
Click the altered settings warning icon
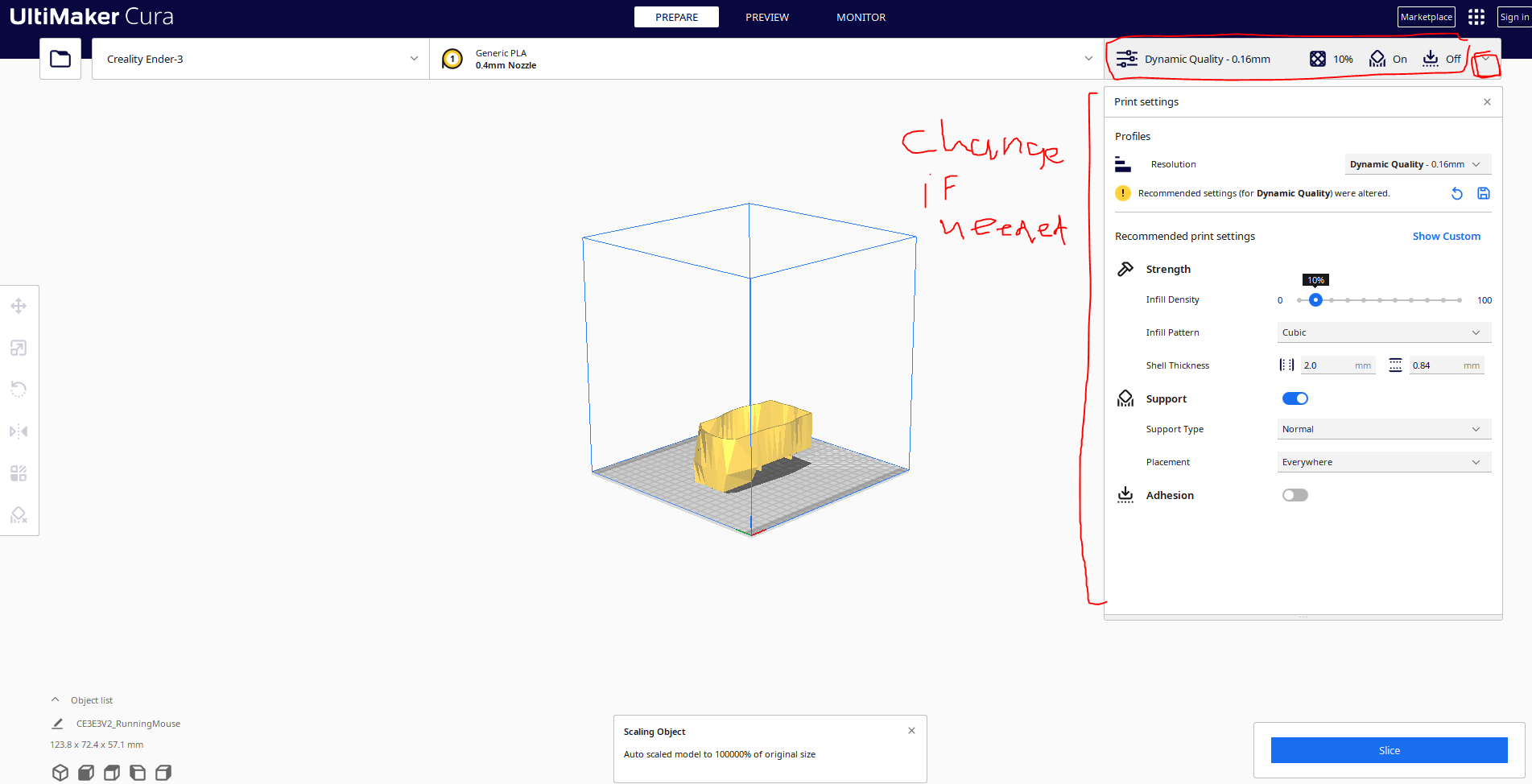coord(1123,193)
